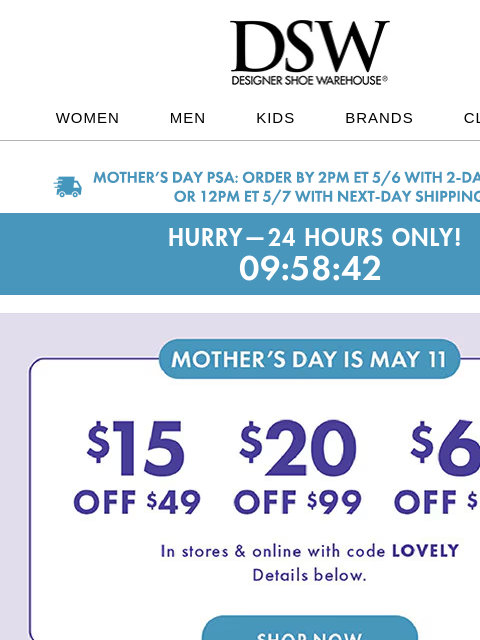The image size is (480, 640).
Task: Click the Details below text
Action: coord(309,575)
